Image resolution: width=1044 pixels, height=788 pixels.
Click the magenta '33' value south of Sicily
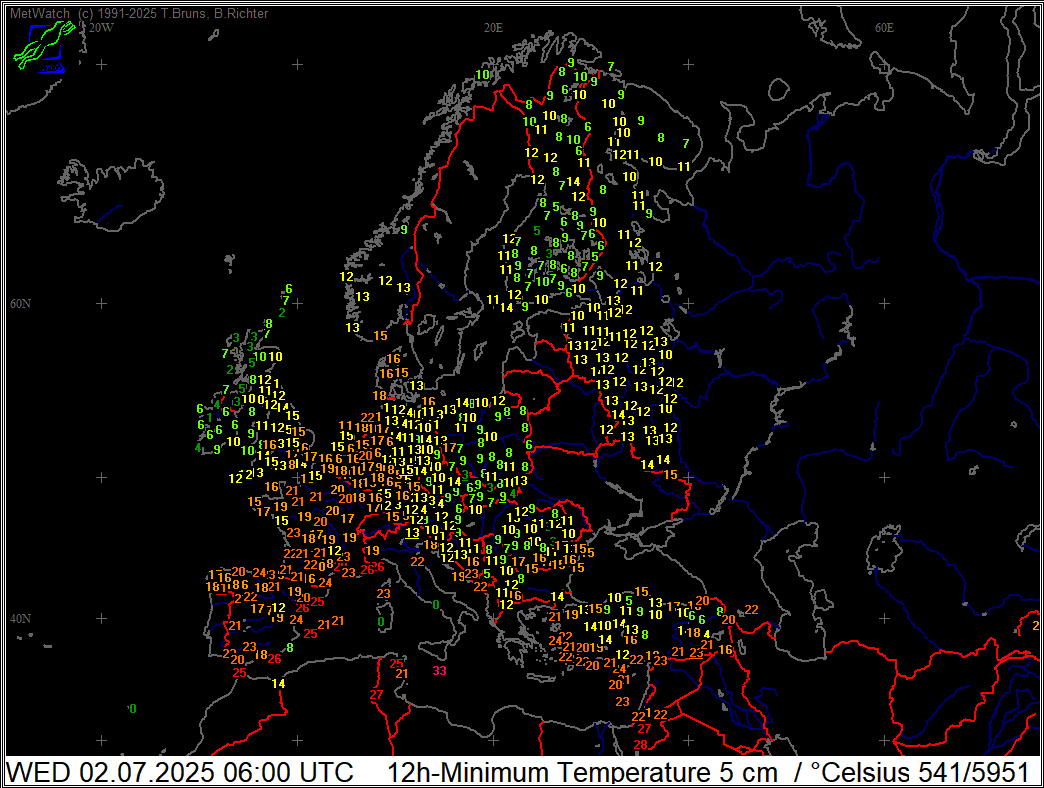coord(439,670)
